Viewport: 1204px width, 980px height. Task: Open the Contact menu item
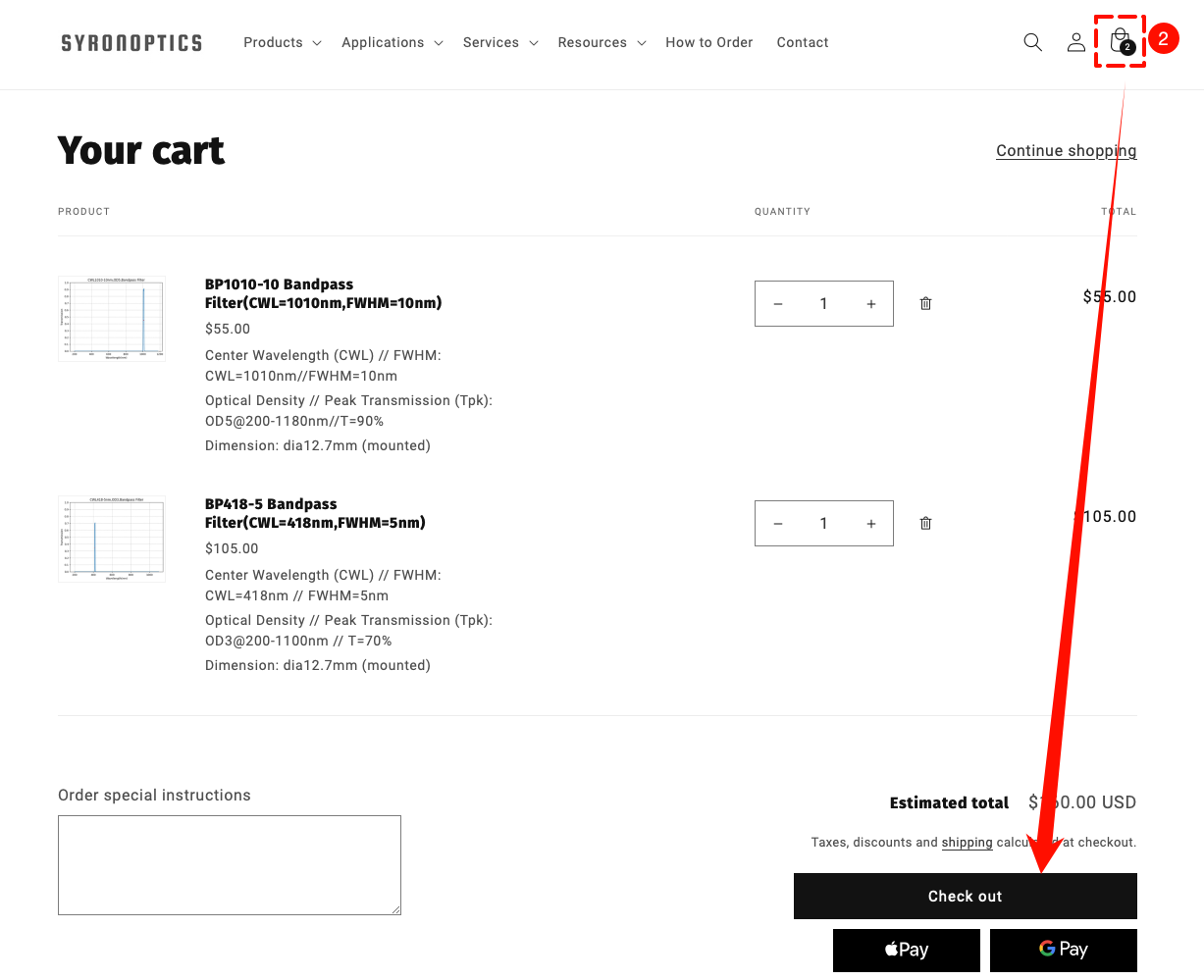pos(803,42)
